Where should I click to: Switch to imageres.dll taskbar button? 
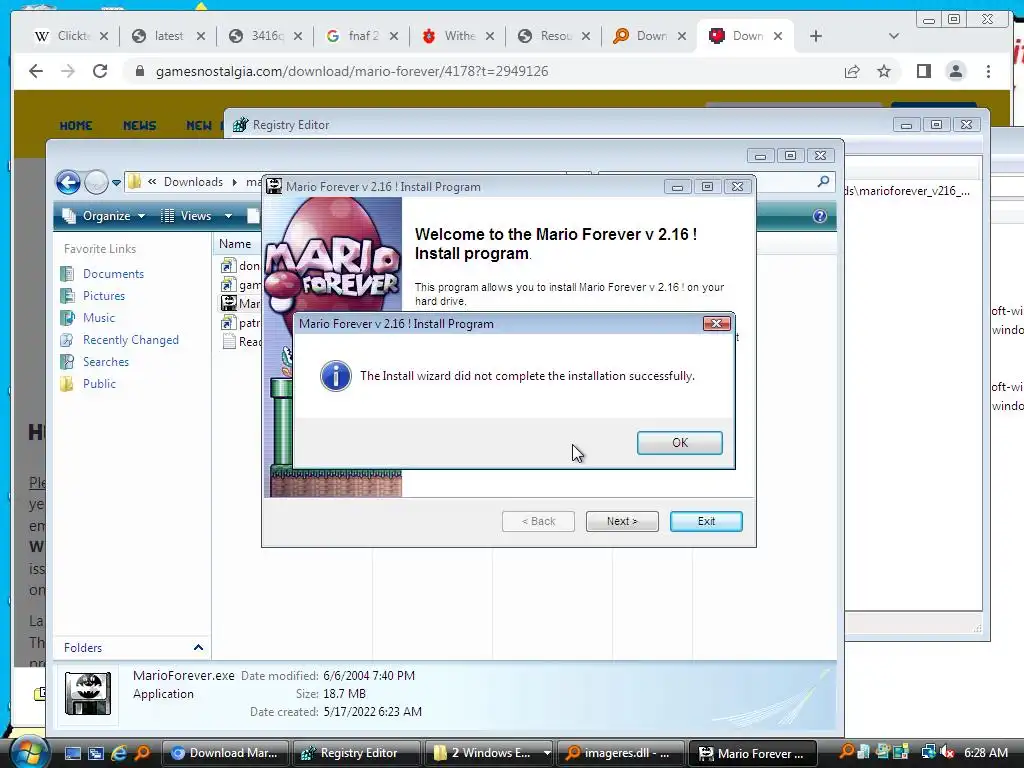[x=620, y=753]
